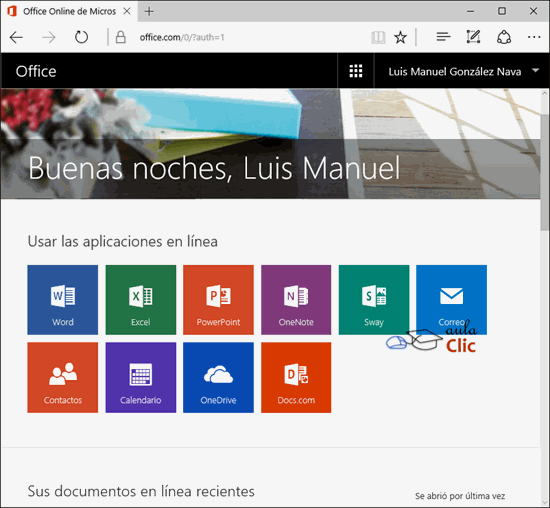Launch the Sway tile
This screenshot has width=550, height=508.
click(374, 300)
